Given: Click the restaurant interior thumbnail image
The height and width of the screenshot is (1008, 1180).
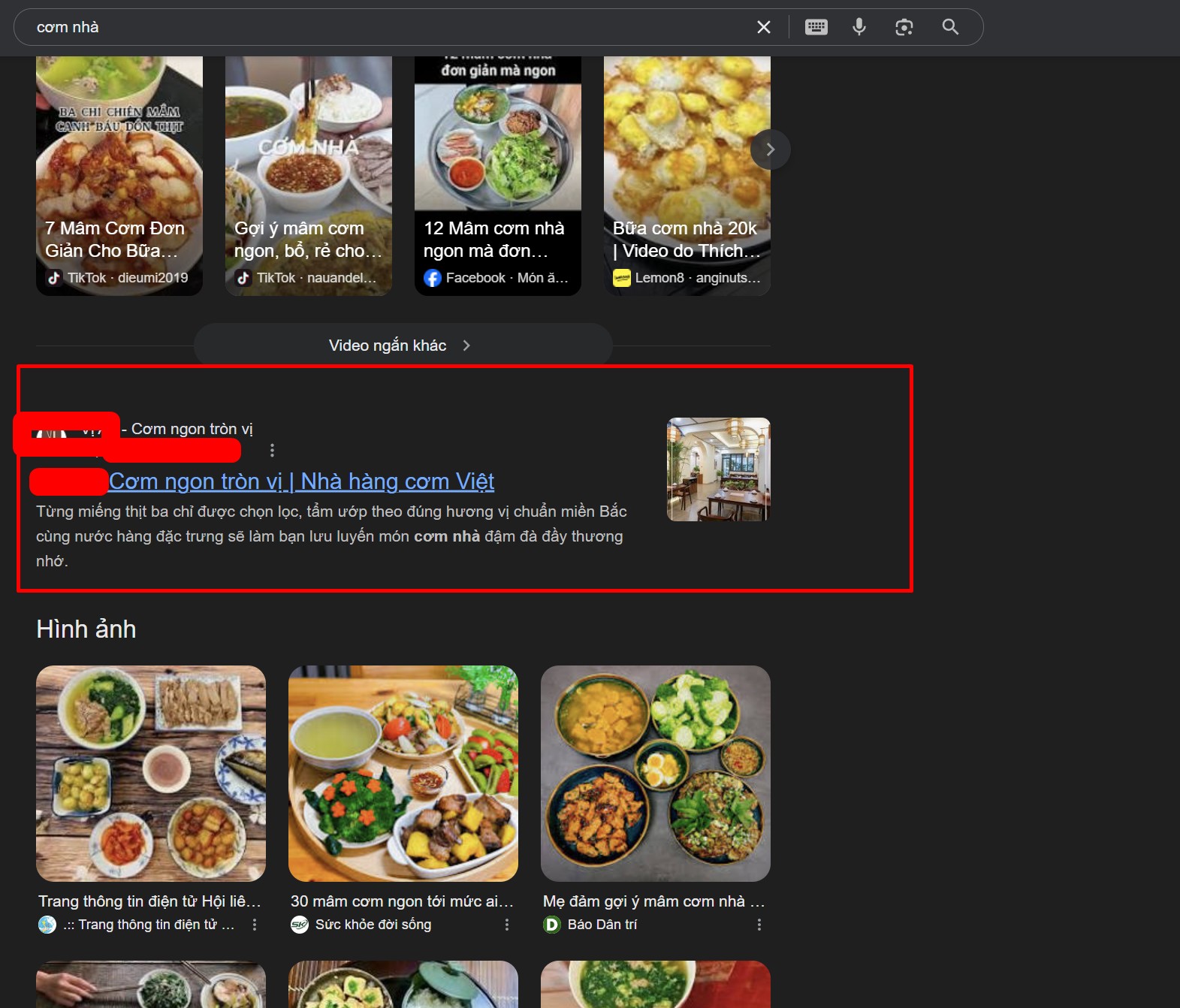Looking at the screenshot, I should pos(719,469).
